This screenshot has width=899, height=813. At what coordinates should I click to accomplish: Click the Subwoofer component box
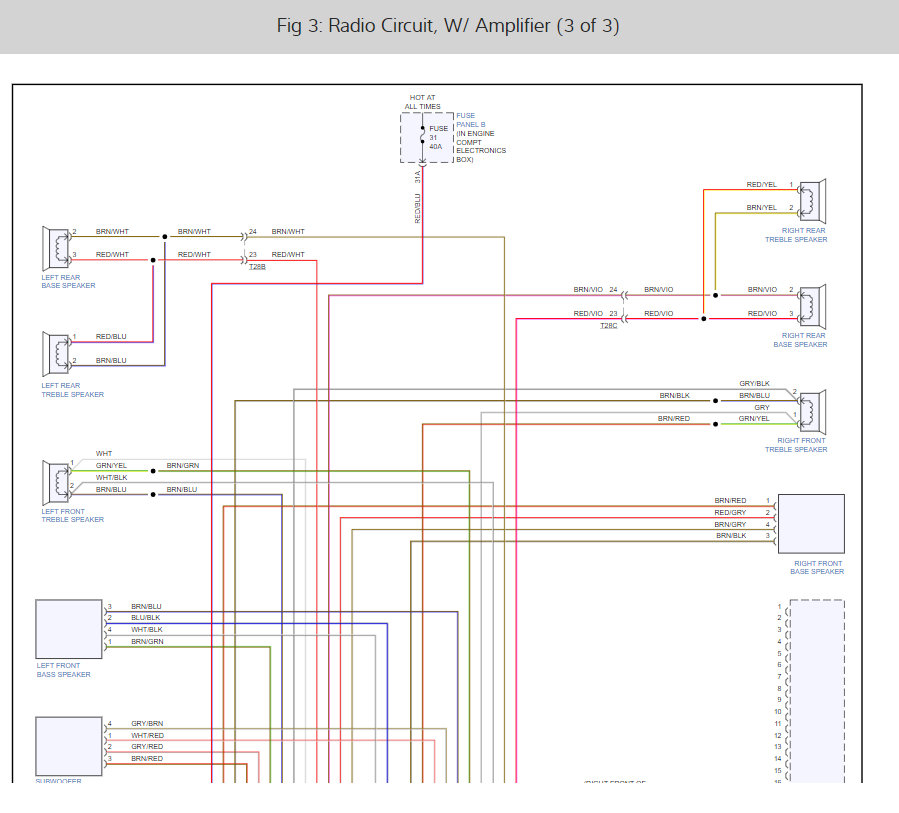click(x=69, y=746)
